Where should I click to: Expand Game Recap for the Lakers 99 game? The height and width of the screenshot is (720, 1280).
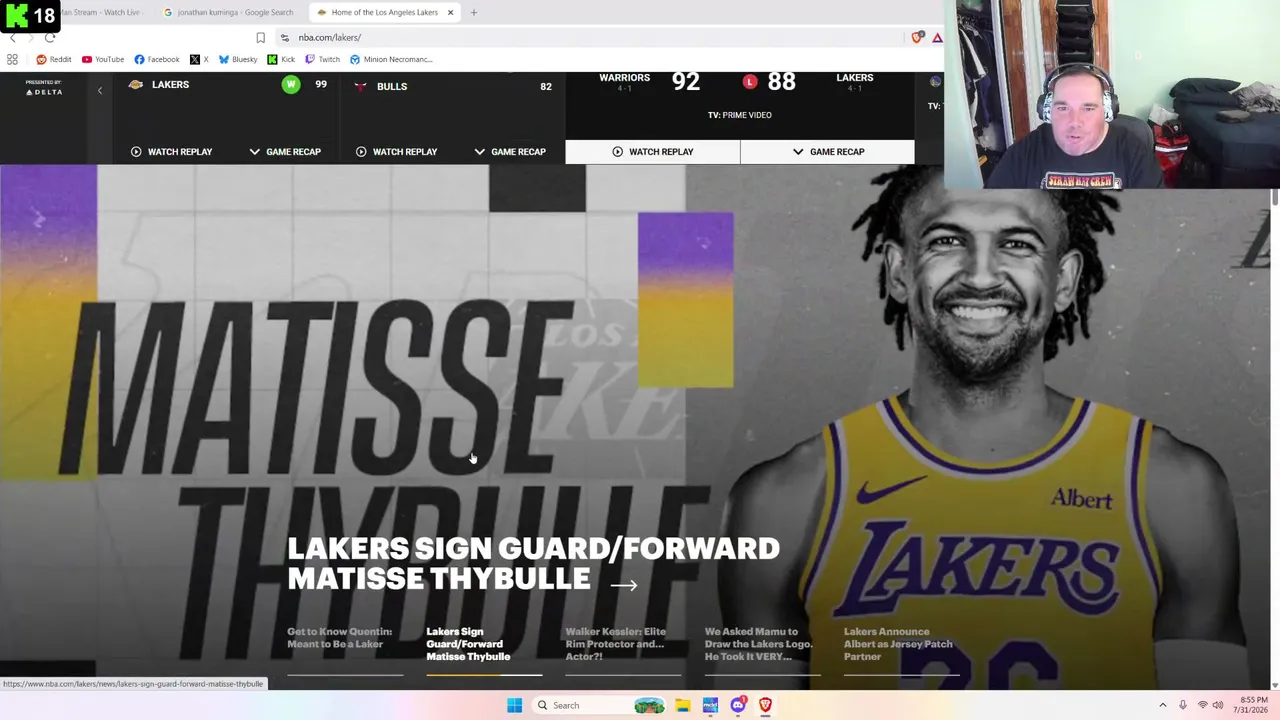(x=285, y=152)
